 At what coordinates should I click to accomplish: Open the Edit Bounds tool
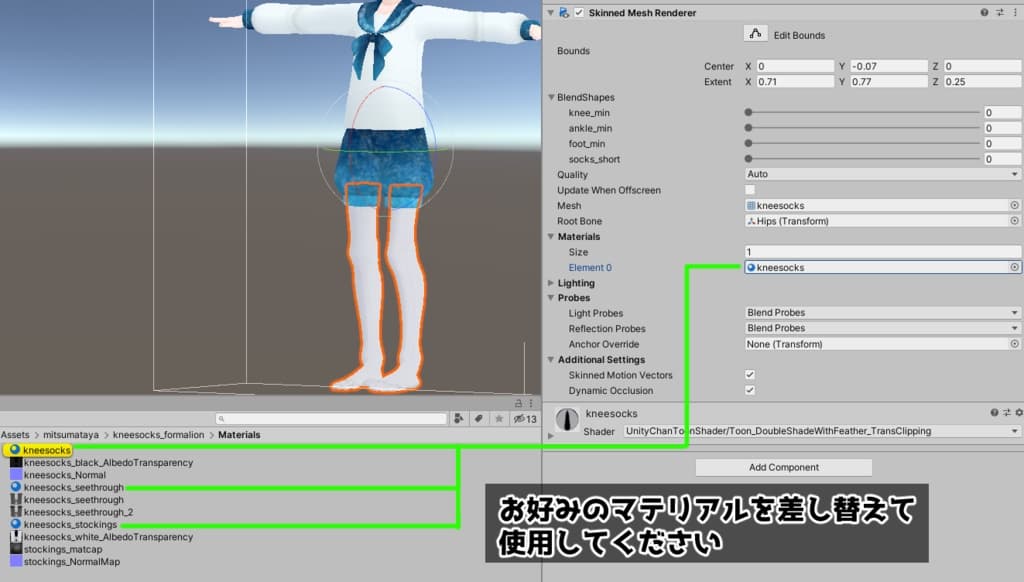(x=757, y=35)
